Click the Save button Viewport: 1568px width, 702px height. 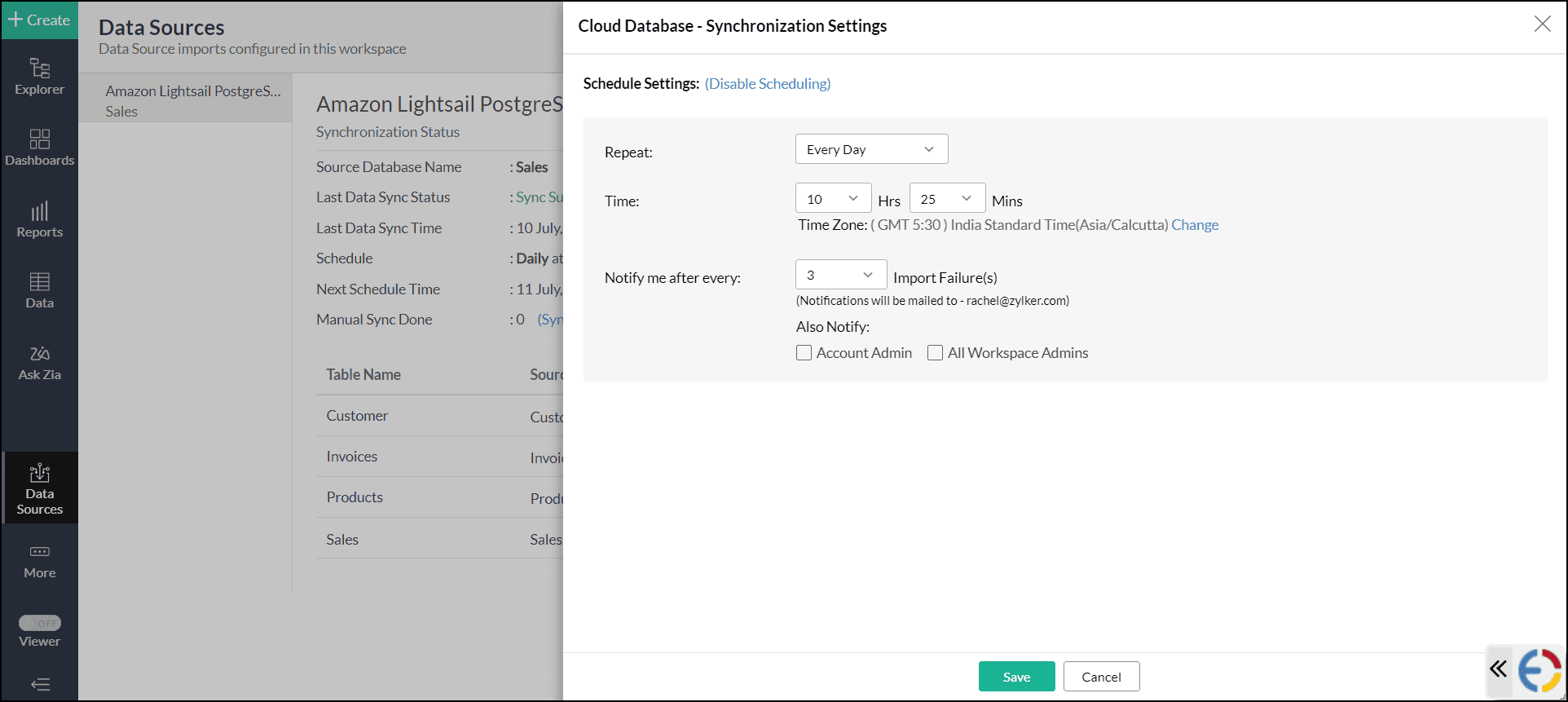[x=1016, y=677]
